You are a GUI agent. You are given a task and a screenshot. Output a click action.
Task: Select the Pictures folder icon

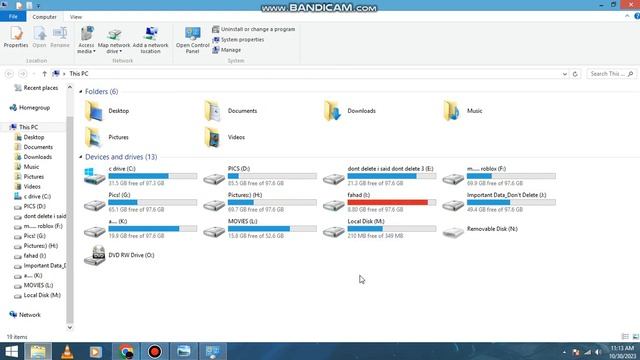click(94, 137)
